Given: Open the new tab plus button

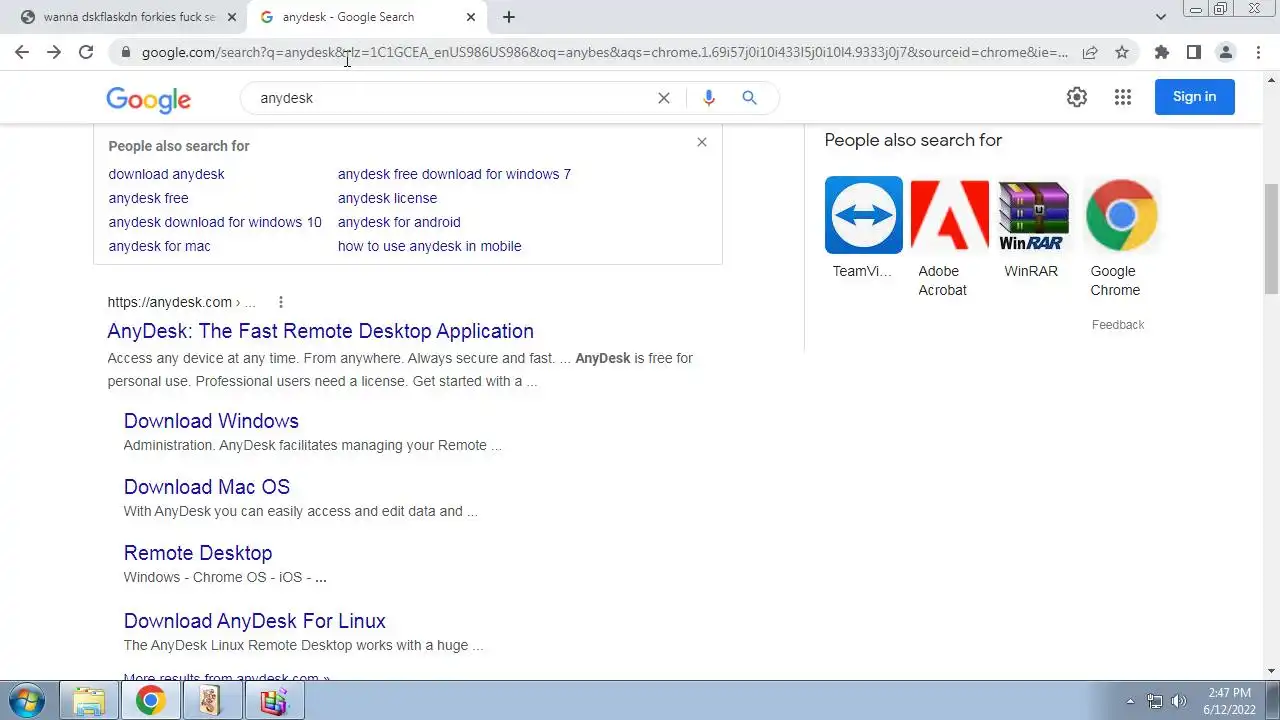Looking at the screenshot, I should coord(509,17).
